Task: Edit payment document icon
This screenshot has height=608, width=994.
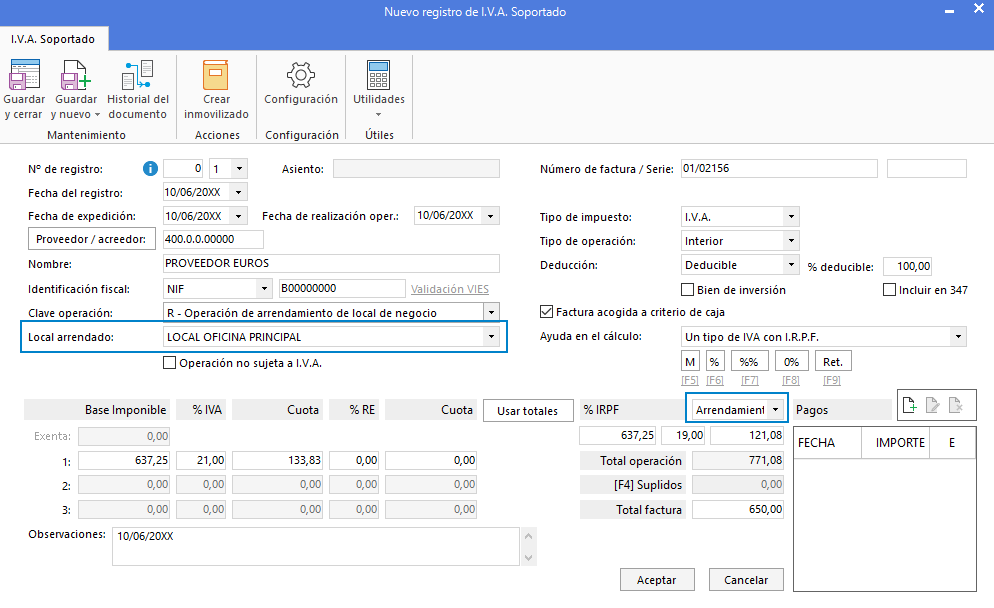Action: (x=932, y=404)
